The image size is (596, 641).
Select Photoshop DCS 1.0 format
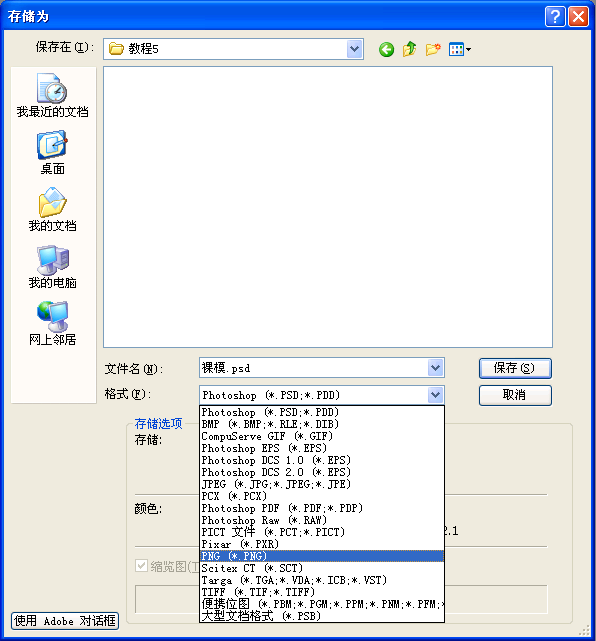coord(322,460)
